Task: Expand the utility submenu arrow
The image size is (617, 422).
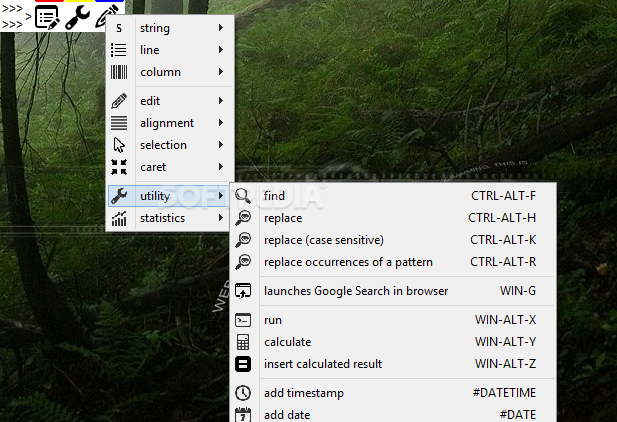Action: [x=221, y=196]
